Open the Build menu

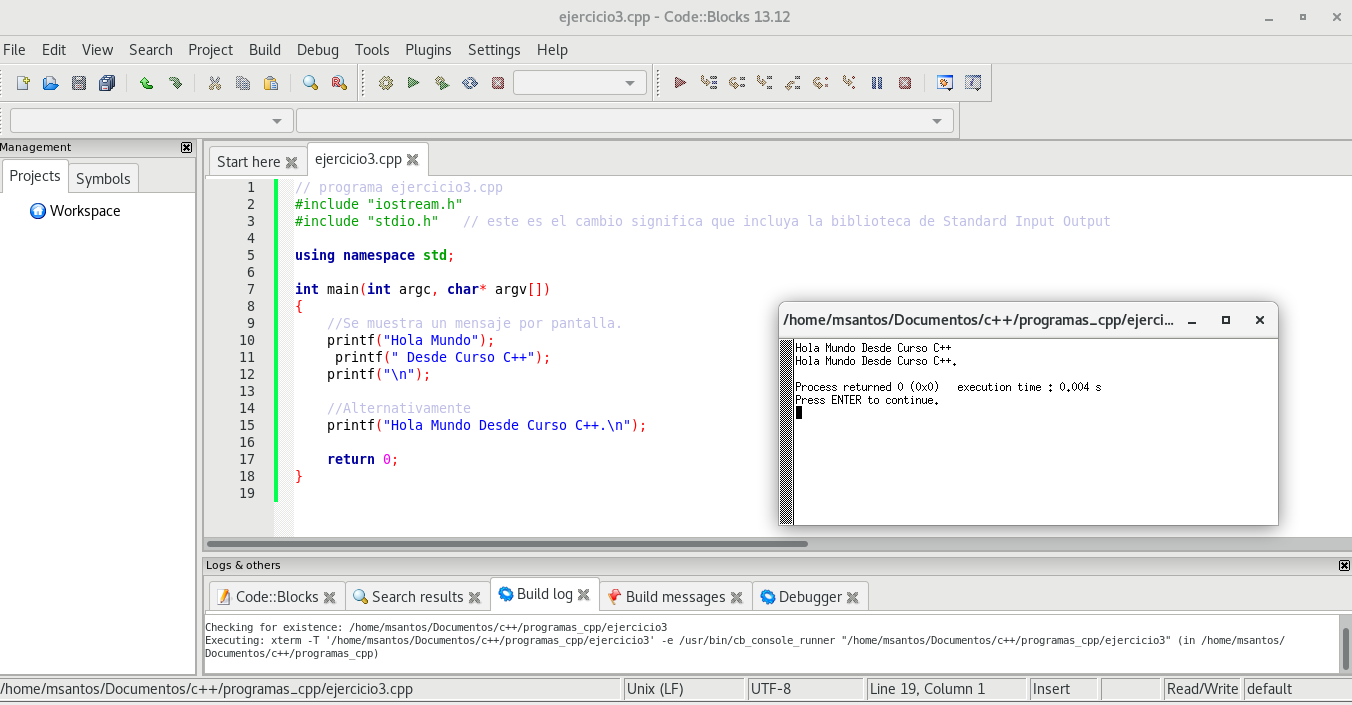[264, 50]
